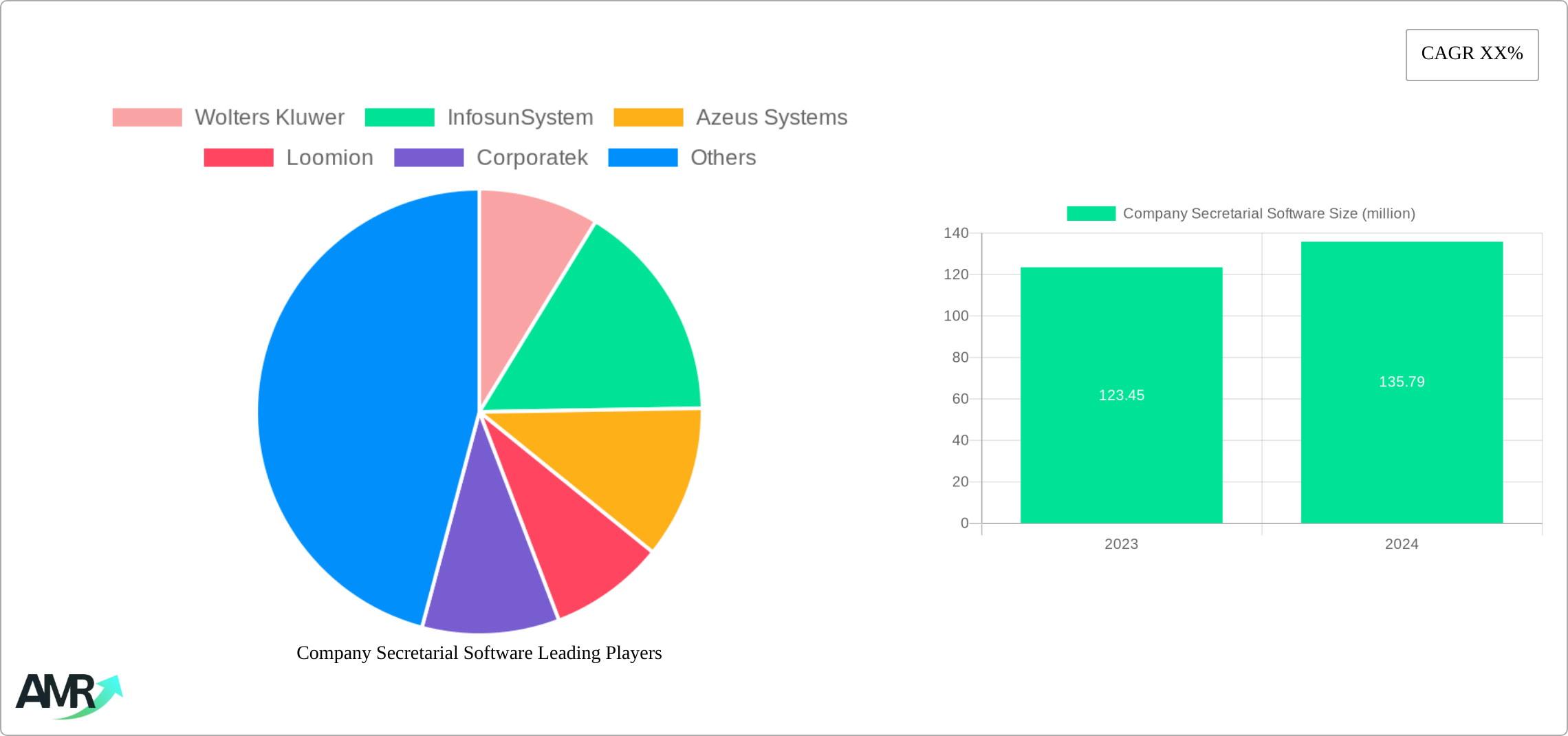Expand the InfosunSystem legend item
Viewport: 1568px width, 736px height.
(521, 117)
